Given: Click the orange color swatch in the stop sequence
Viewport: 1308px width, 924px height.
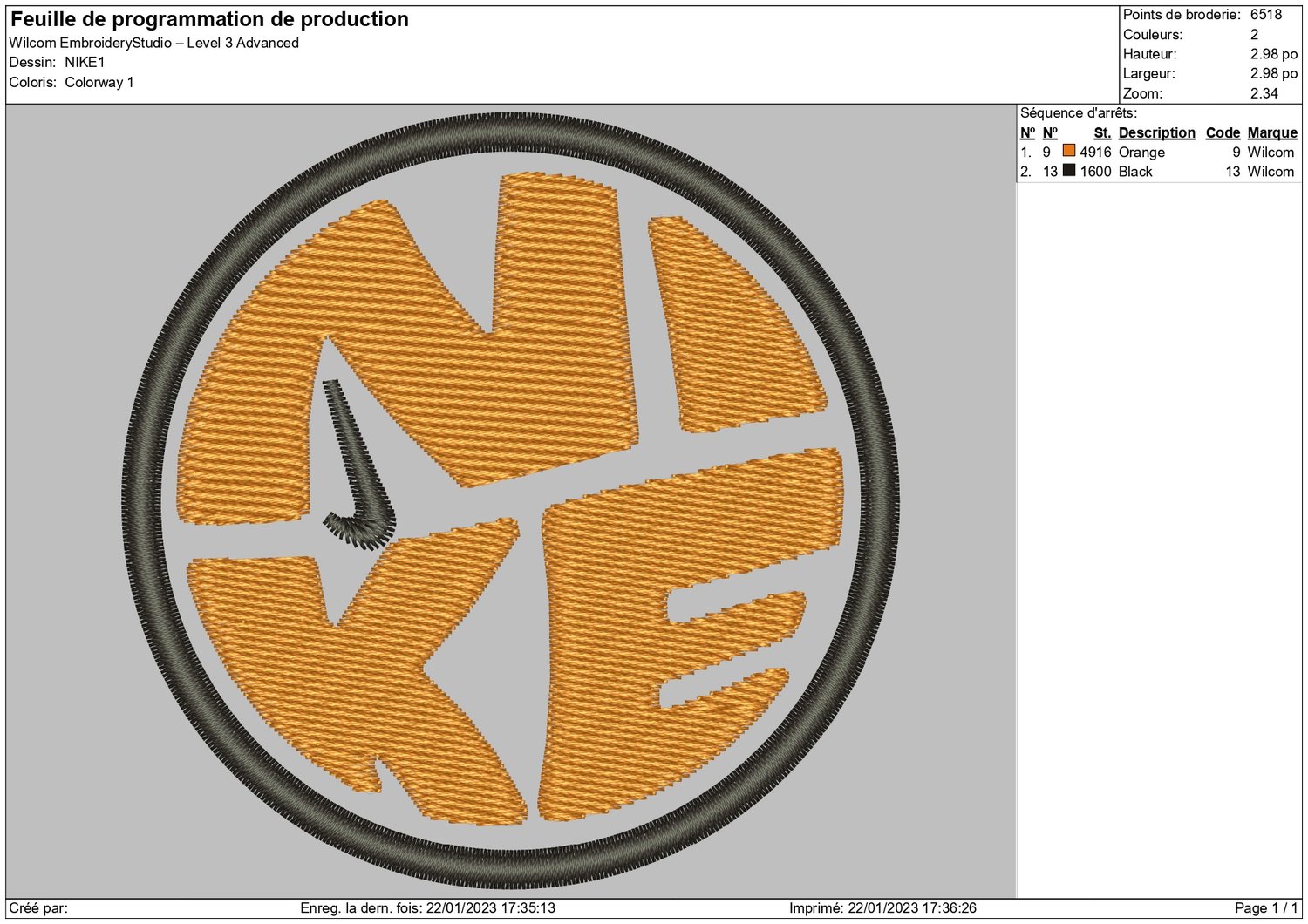Looking at the screenshot, I should pyautogui.click(x=1069, y=151).
